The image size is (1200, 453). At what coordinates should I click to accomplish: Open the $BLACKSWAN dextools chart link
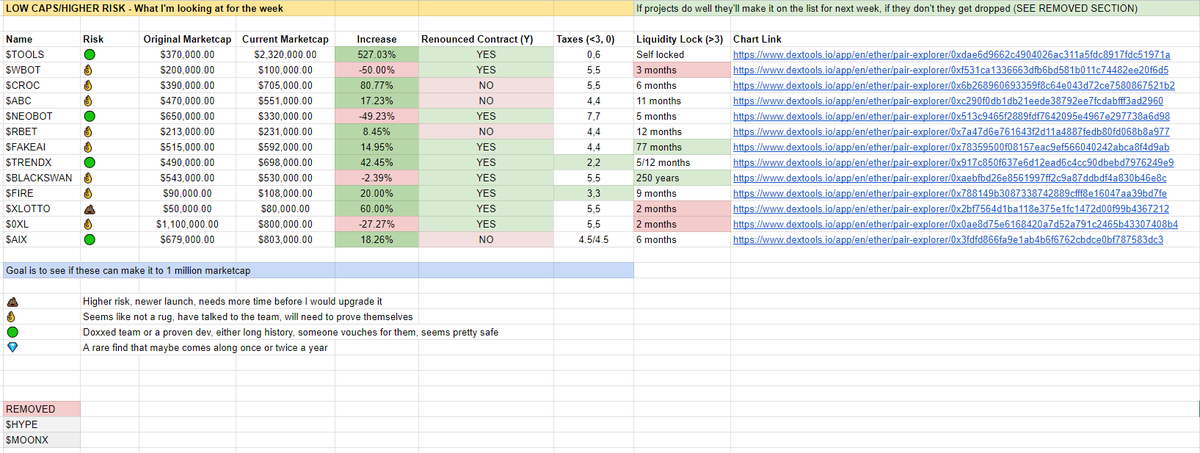(949, 178)
